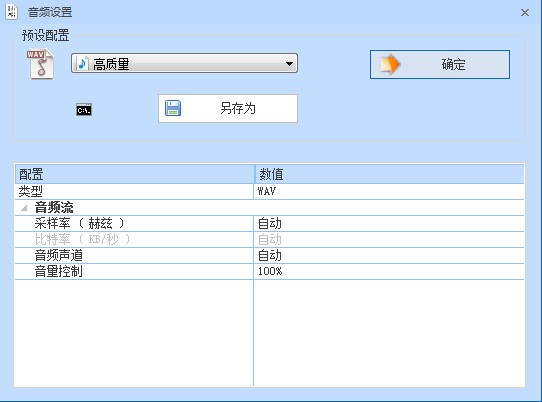The height and width of the screenshot is (402, 542).
Task: Select the 音量控制 row
Action: (269, 271)
